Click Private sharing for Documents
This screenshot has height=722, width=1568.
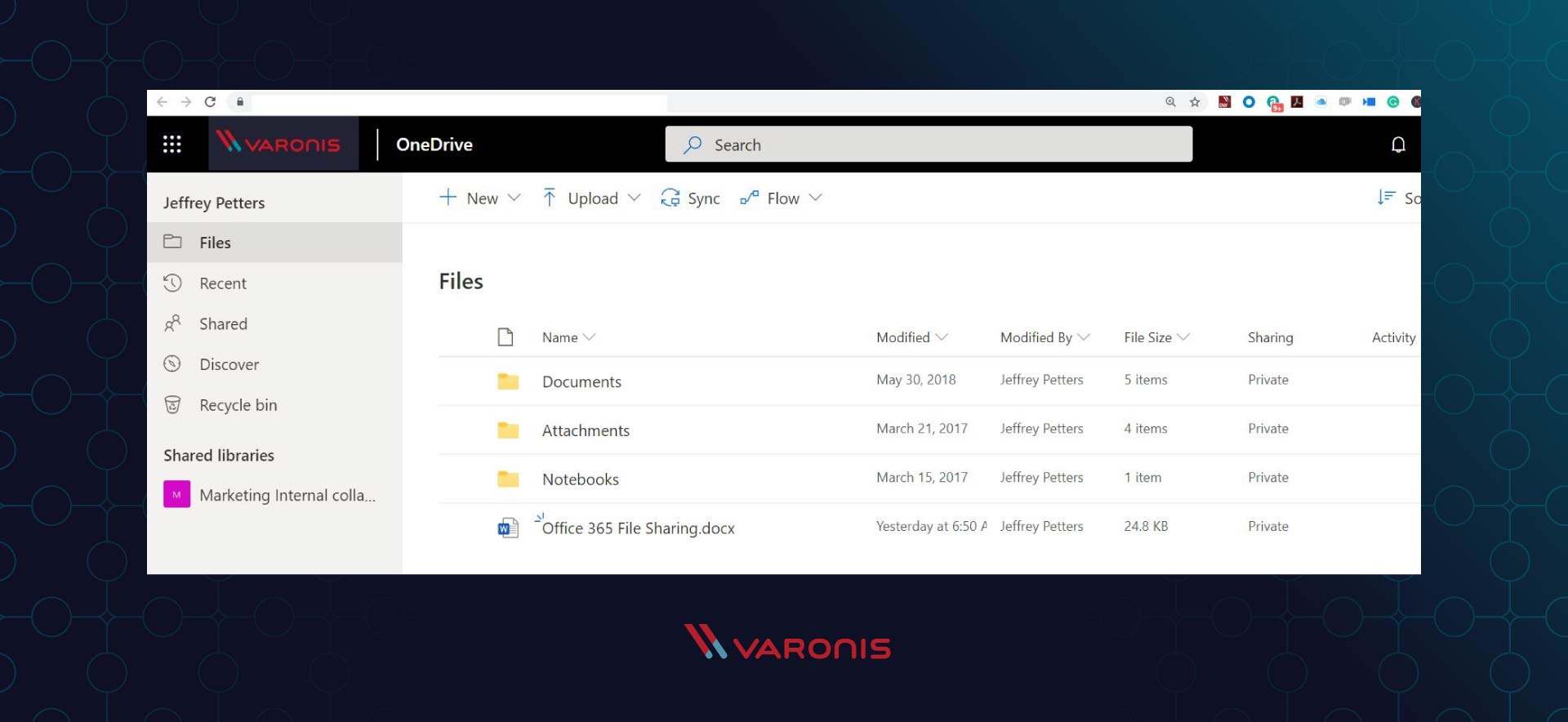(x=1267, y=380)
